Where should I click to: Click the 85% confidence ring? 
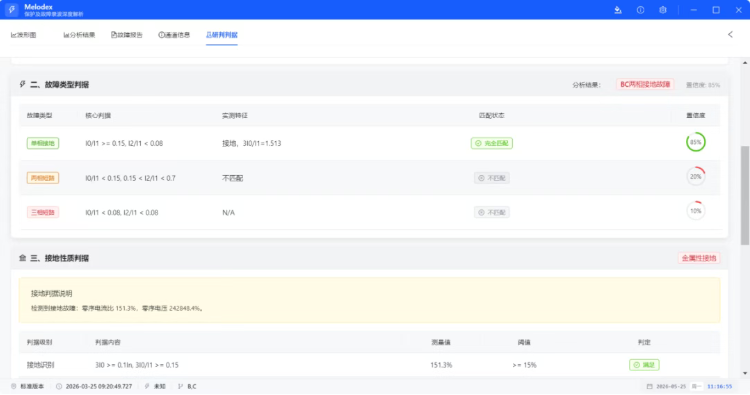coord(695,142)
